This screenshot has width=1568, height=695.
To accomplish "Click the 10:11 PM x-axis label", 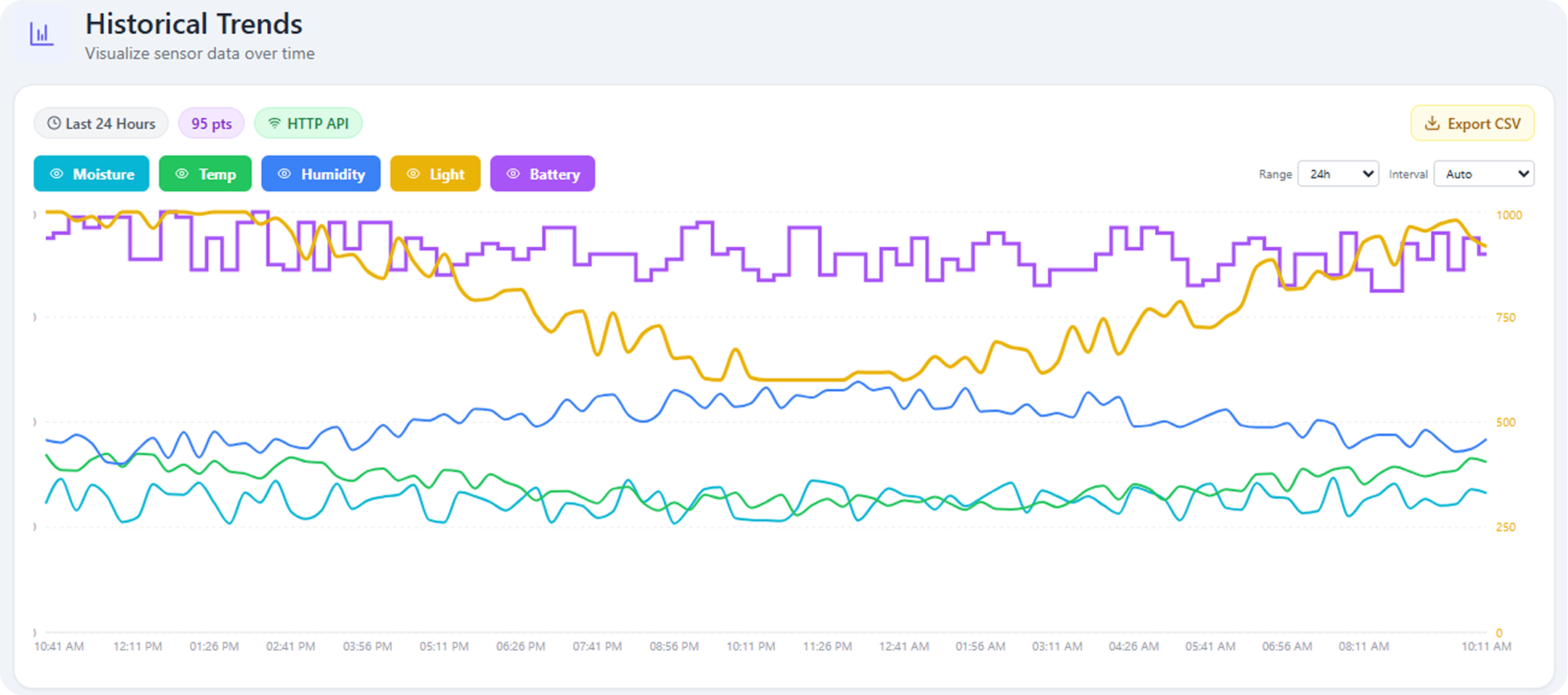I will click(751, 646).
